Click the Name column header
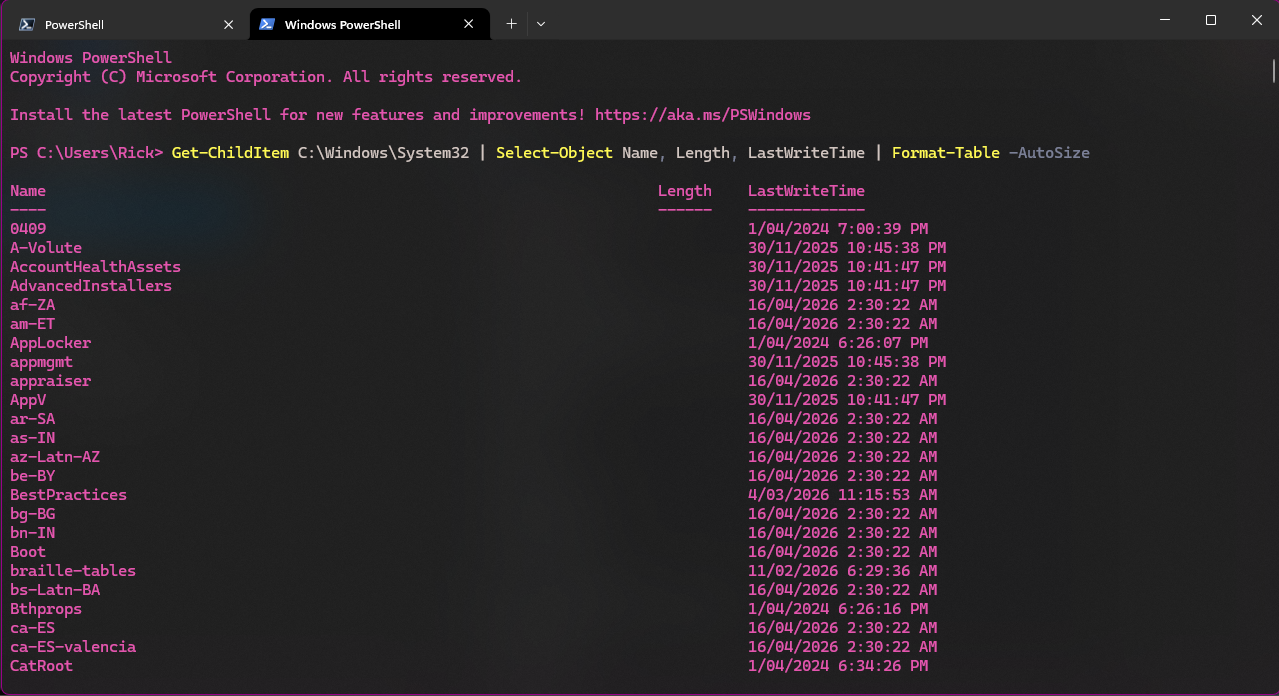 28,191
